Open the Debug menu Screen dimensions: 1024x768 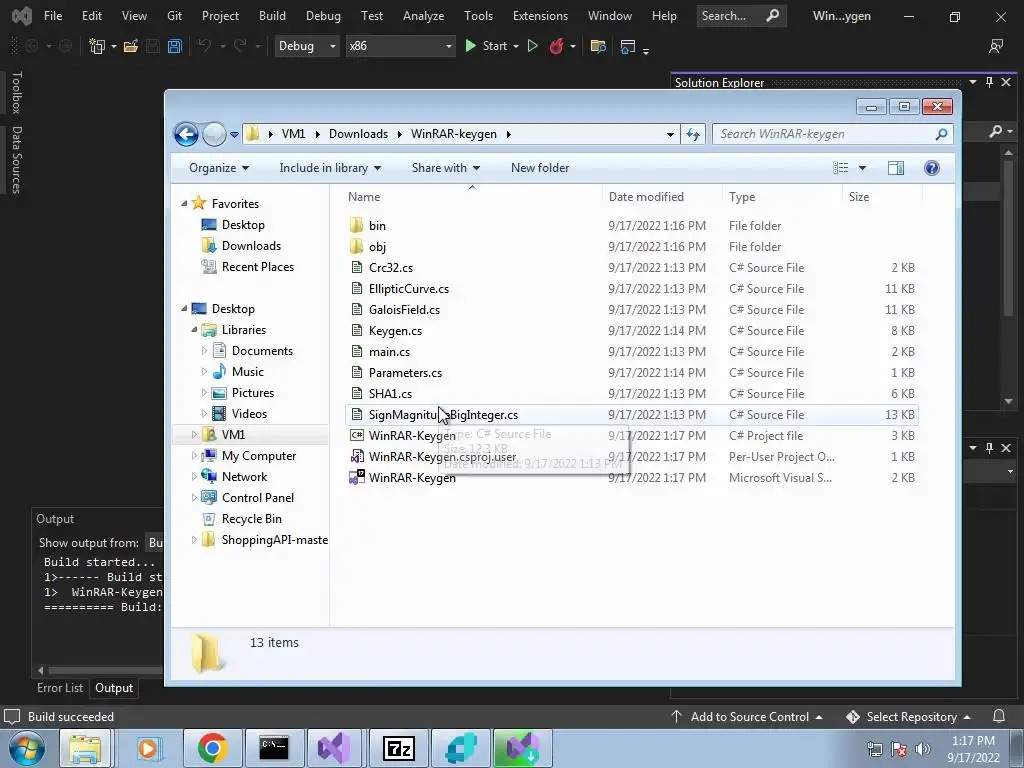click(323, 16)
